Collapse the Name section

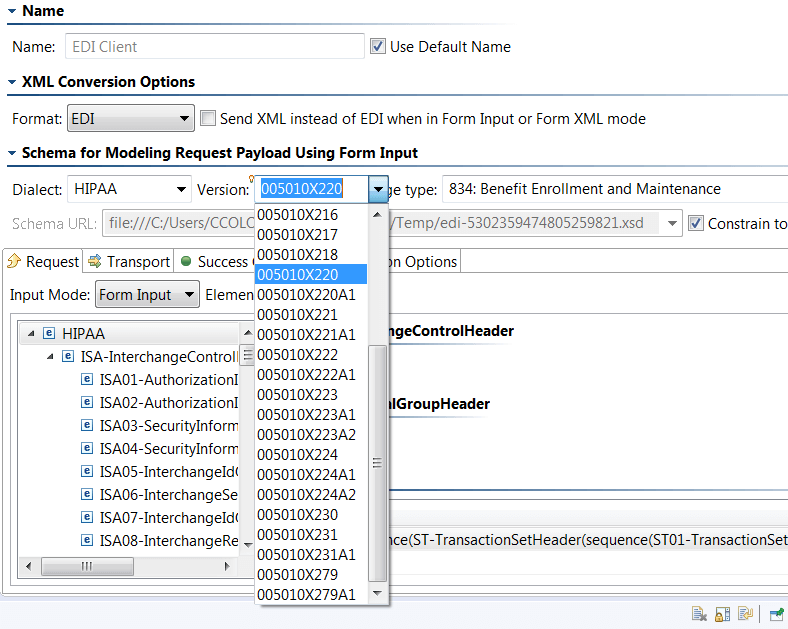pos(12,11)
